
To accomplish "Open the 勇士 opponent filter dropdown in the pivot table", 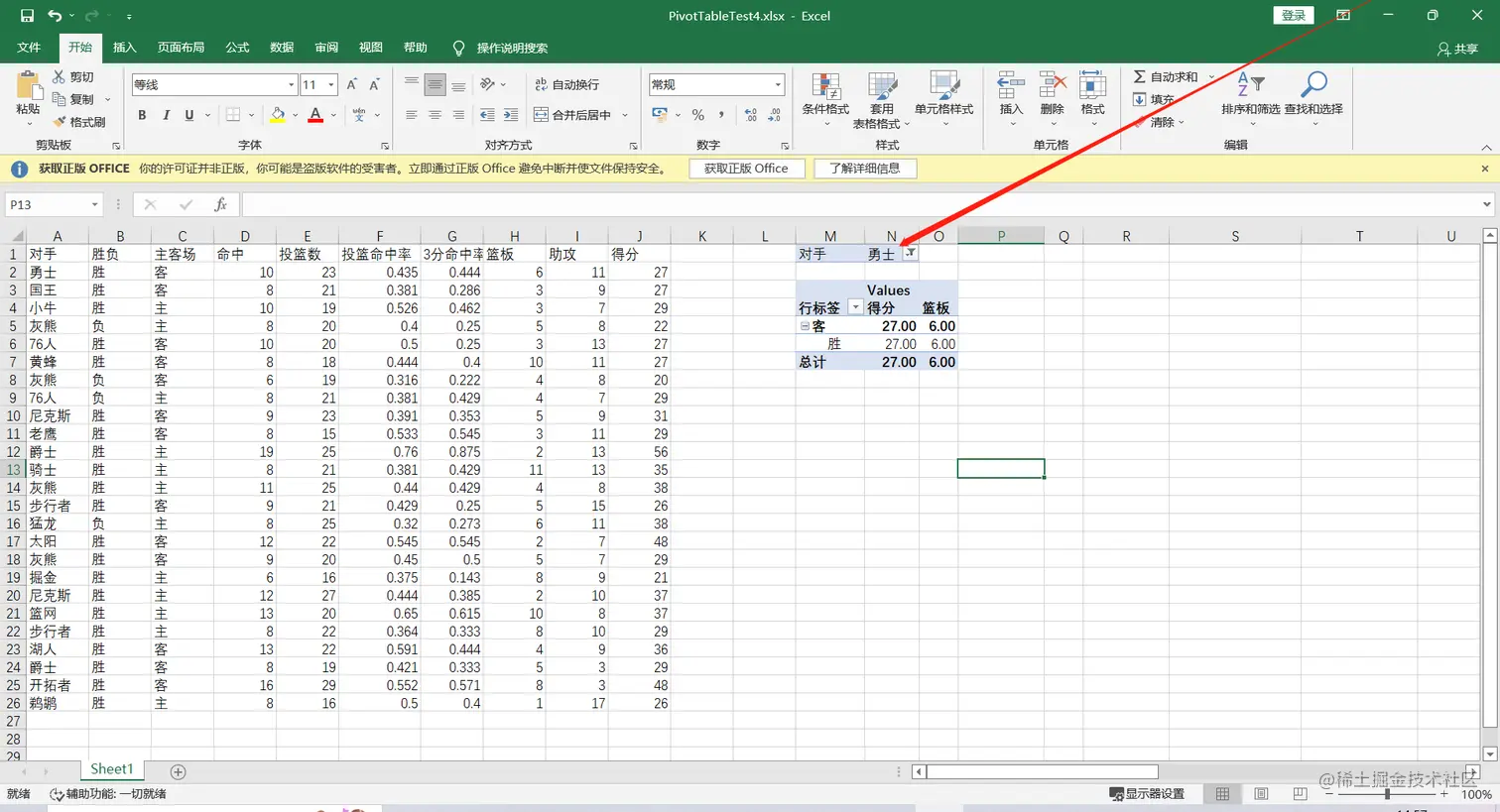I will pyautogui.click(x=910, y=253).
